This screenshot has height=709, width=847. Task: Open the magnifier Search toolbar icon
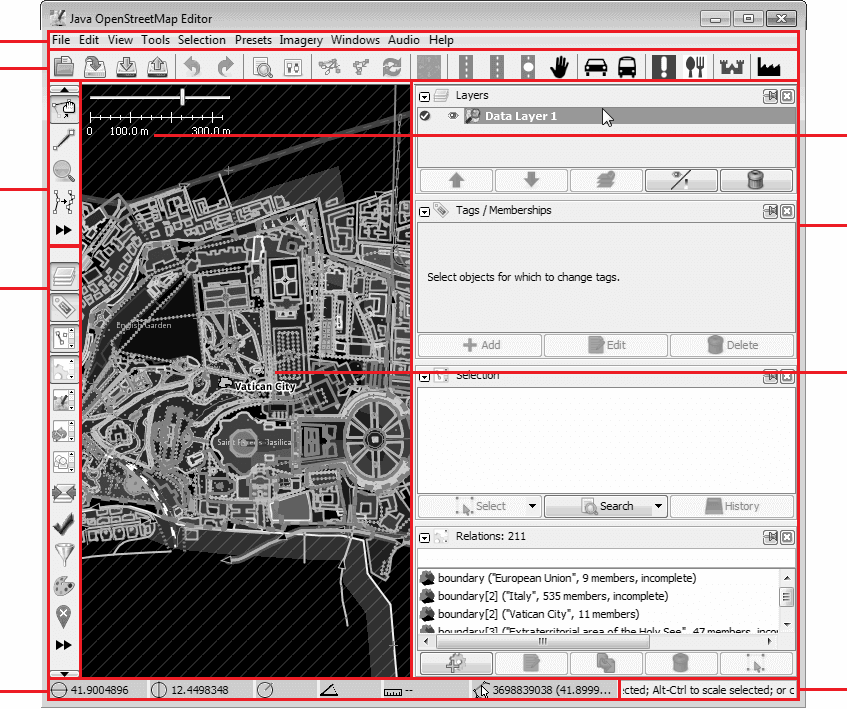click(262, 67)
